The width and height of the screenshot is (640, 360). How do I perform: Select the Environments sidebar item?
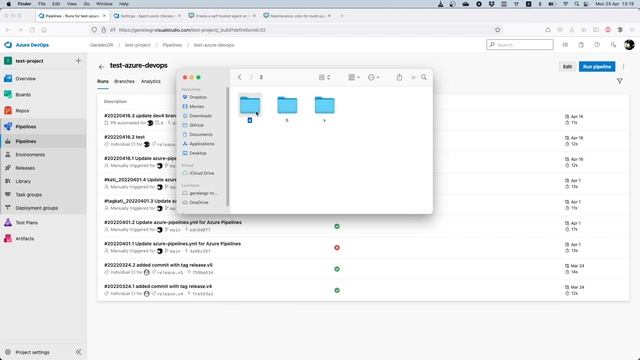pyautogui.click(x=30, y=155)
